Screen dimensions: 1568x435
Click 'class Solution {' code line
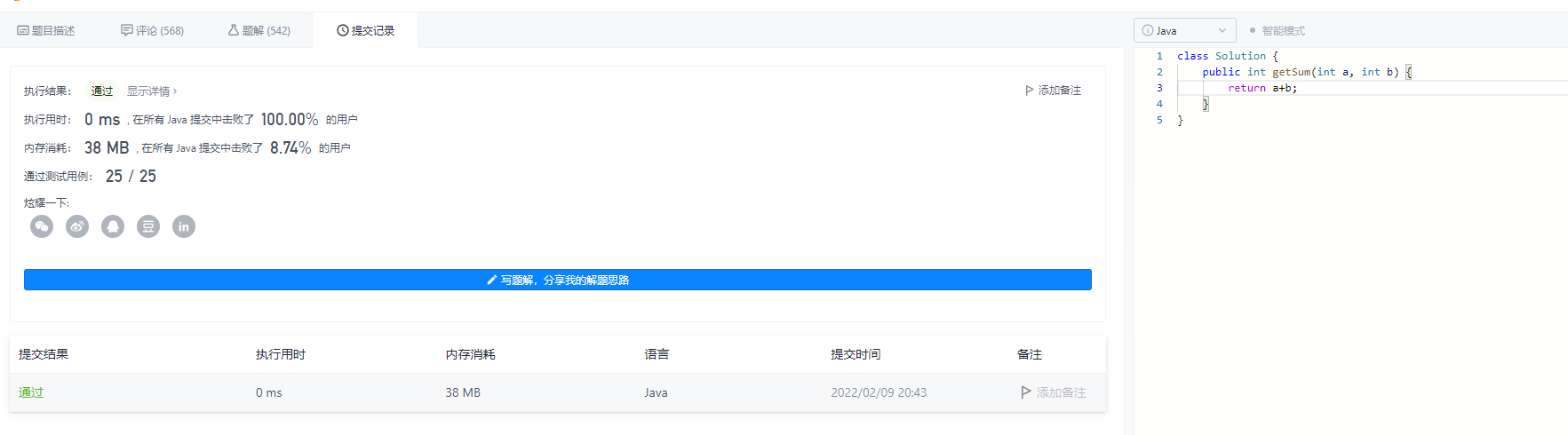[x=1228, y=56]
